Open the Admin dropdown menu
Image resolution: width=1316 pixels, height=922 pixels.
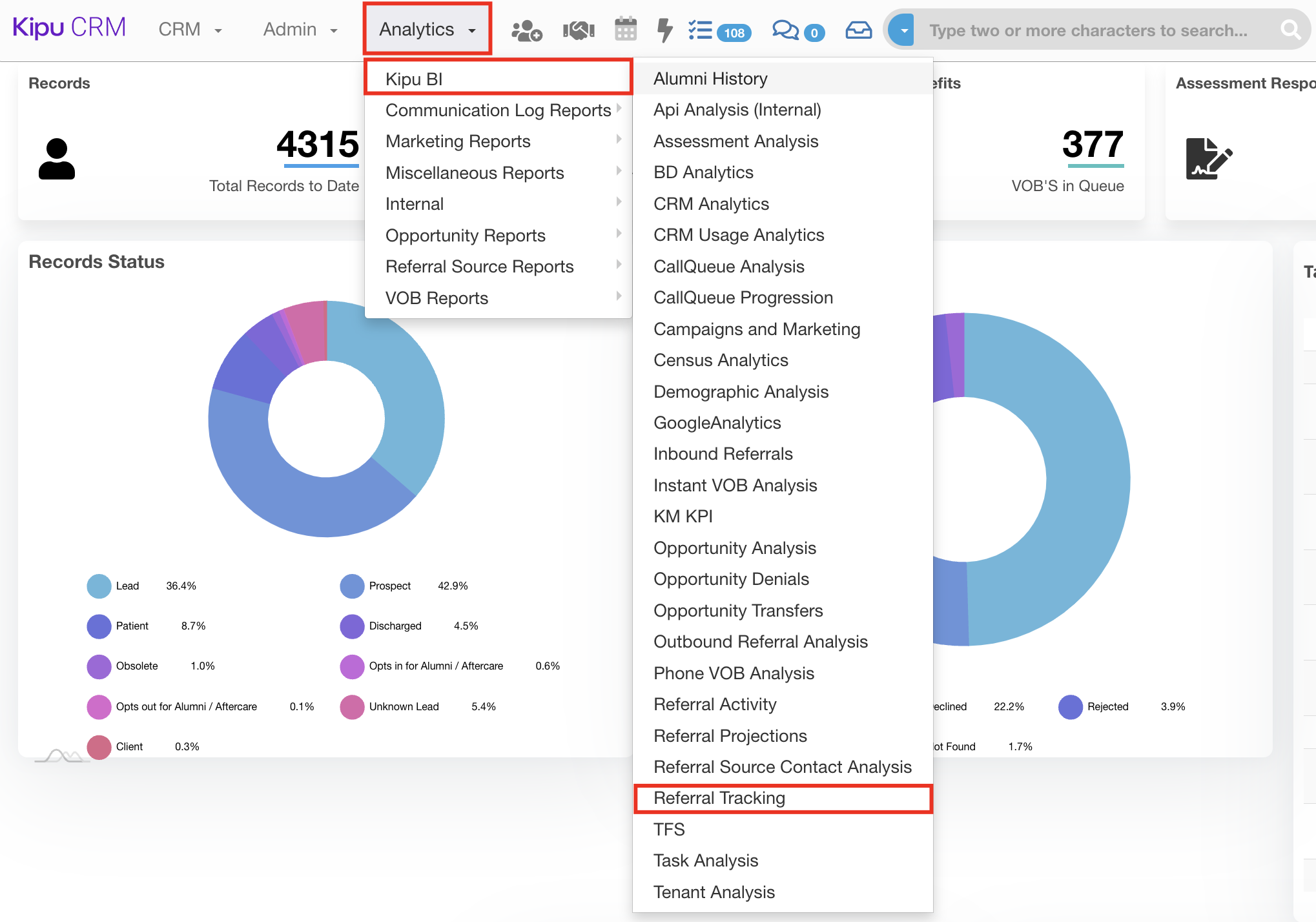tap(300, 30)
